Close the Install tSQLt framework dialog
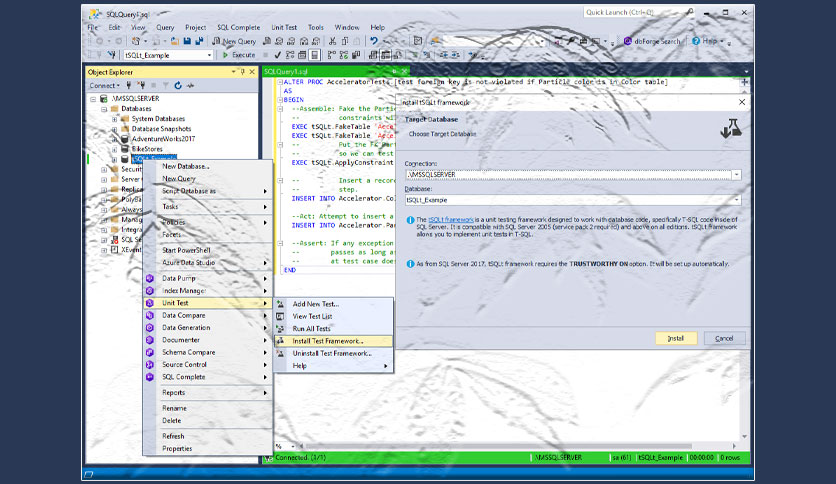The image size is (836, 484). [742, 102]
